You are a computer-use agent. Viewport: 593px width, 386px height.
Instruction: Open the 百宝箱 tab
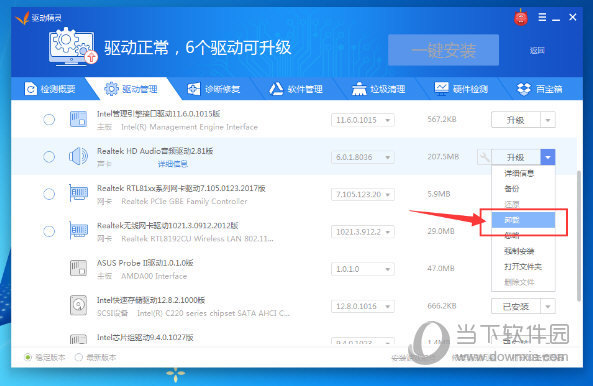(x=540, y=89)
